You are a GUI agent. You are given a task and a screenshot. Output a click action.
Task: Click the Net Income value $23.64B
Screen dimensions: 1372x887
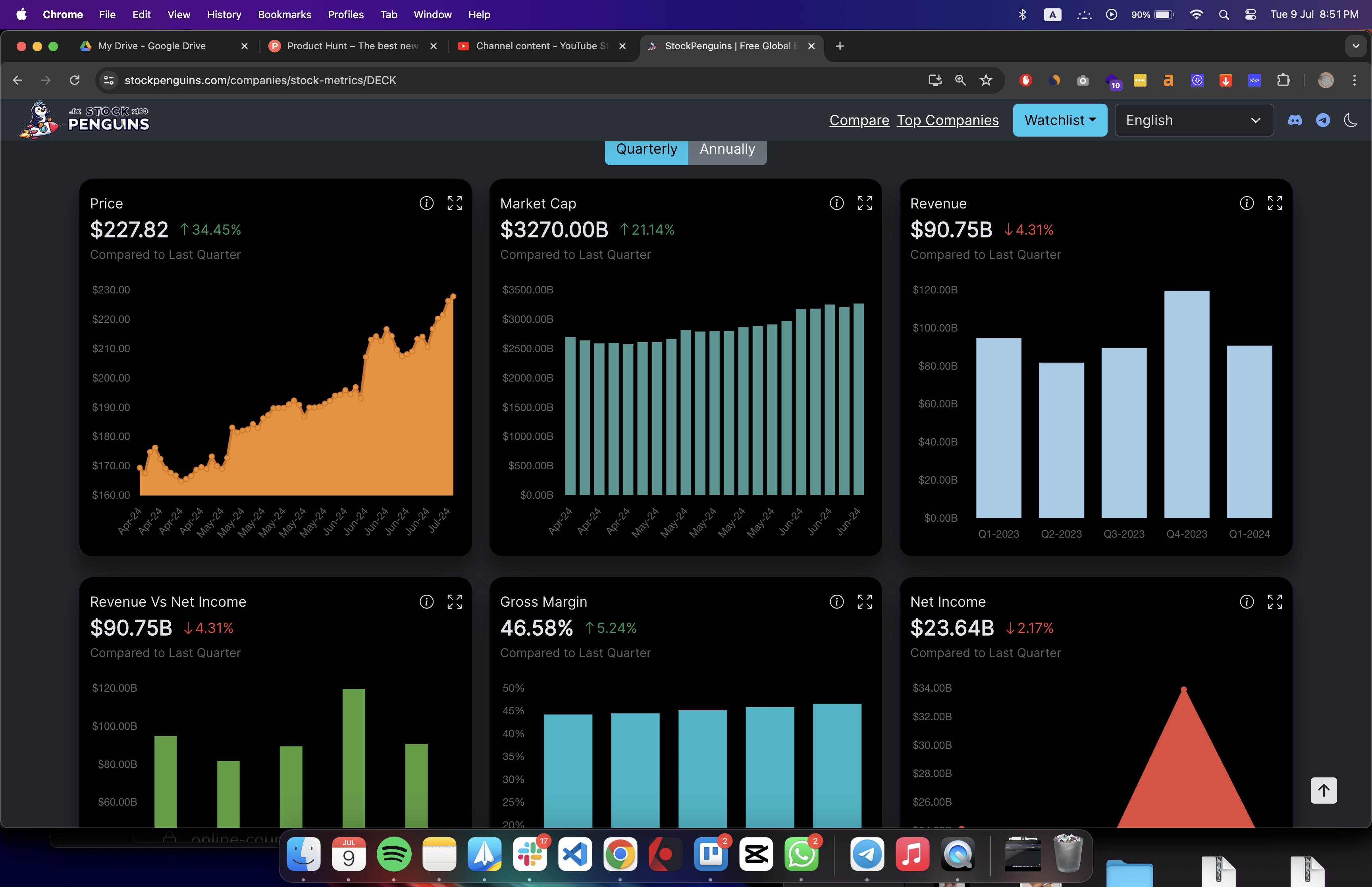(952, 628)
